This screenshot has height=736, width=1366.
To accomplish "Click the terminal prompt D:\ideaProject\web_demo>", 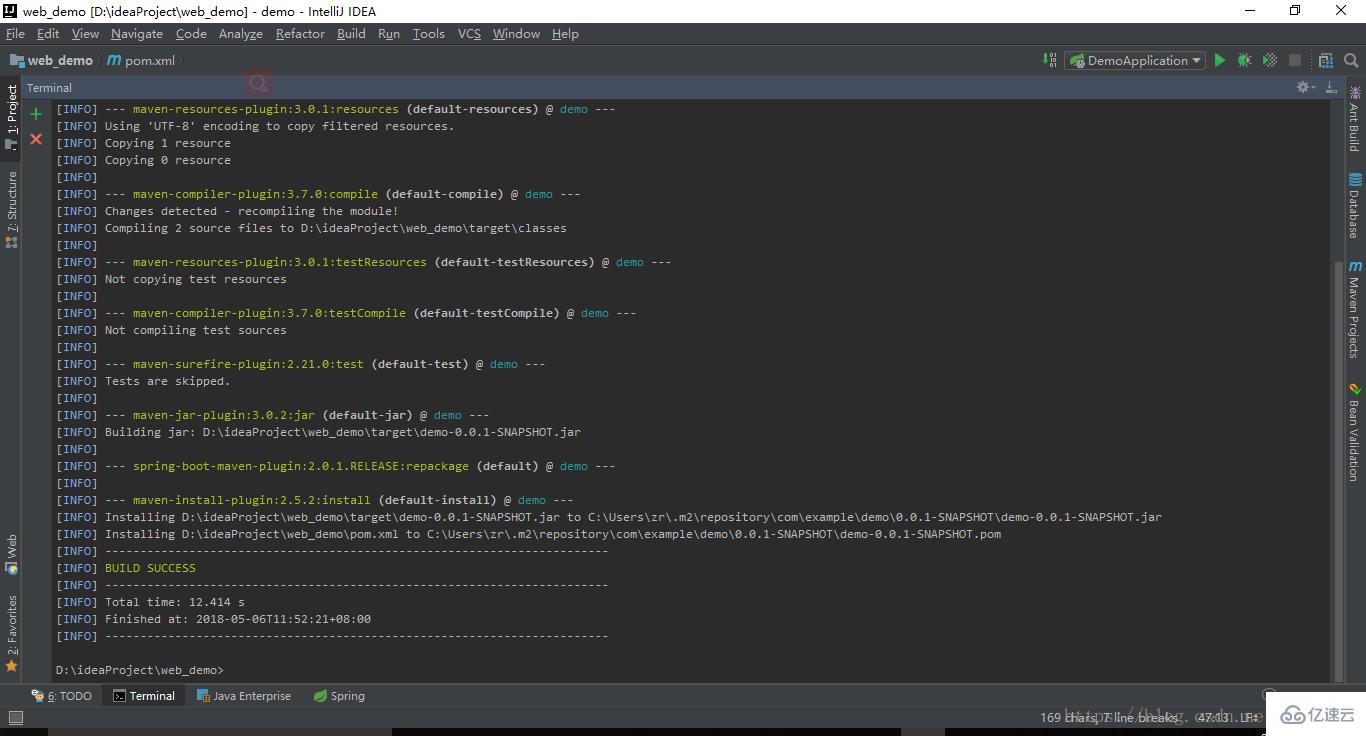I will pyautogui.click(x=140, y=670).
